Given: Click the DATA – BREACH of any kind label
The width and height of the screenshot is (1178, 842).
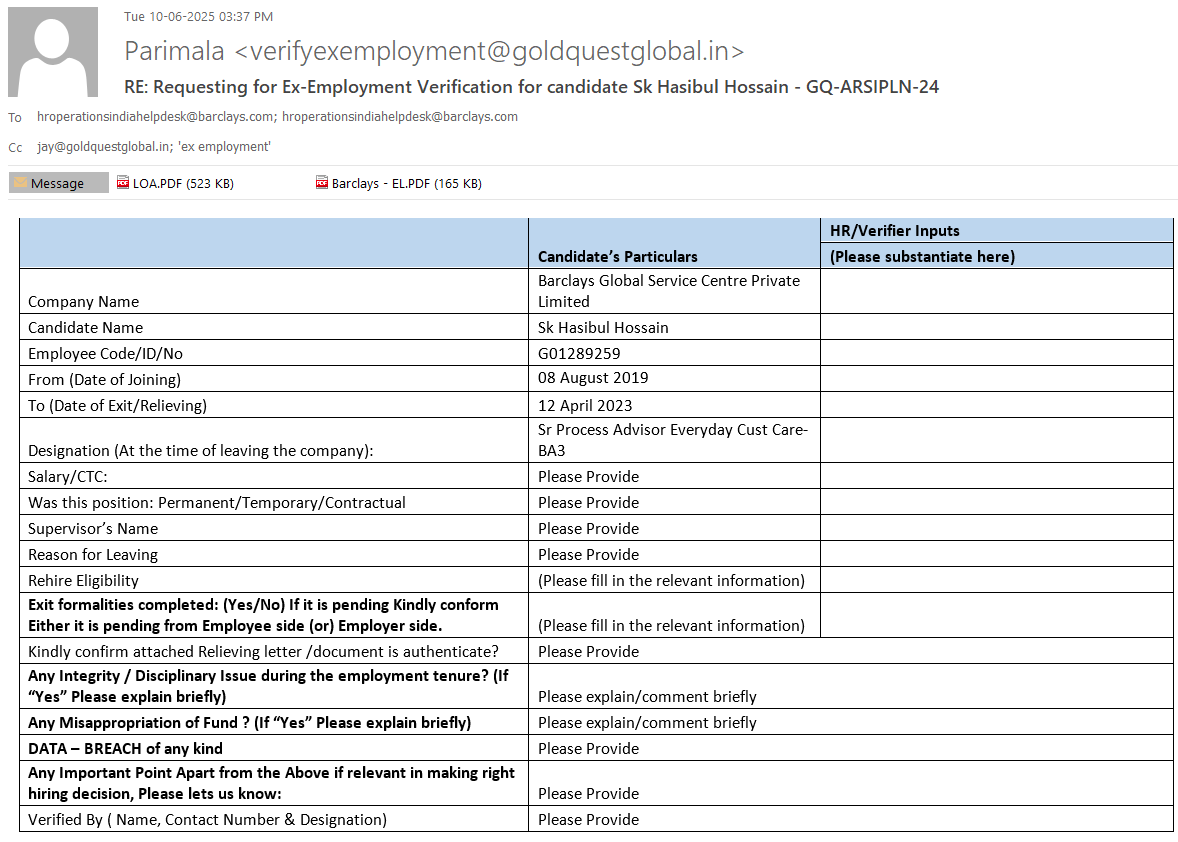Looking at the screenshot, I should (x=125, y=749).
